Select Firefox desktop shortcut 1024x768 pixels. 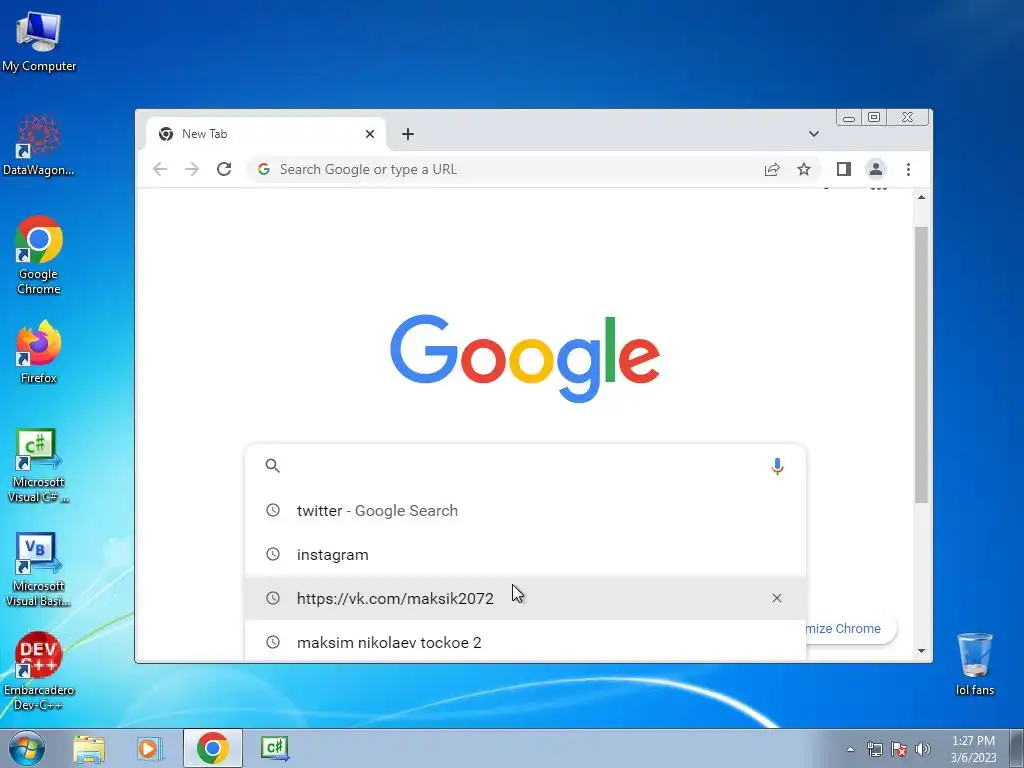pyautogui.click(x=39, y=352)
